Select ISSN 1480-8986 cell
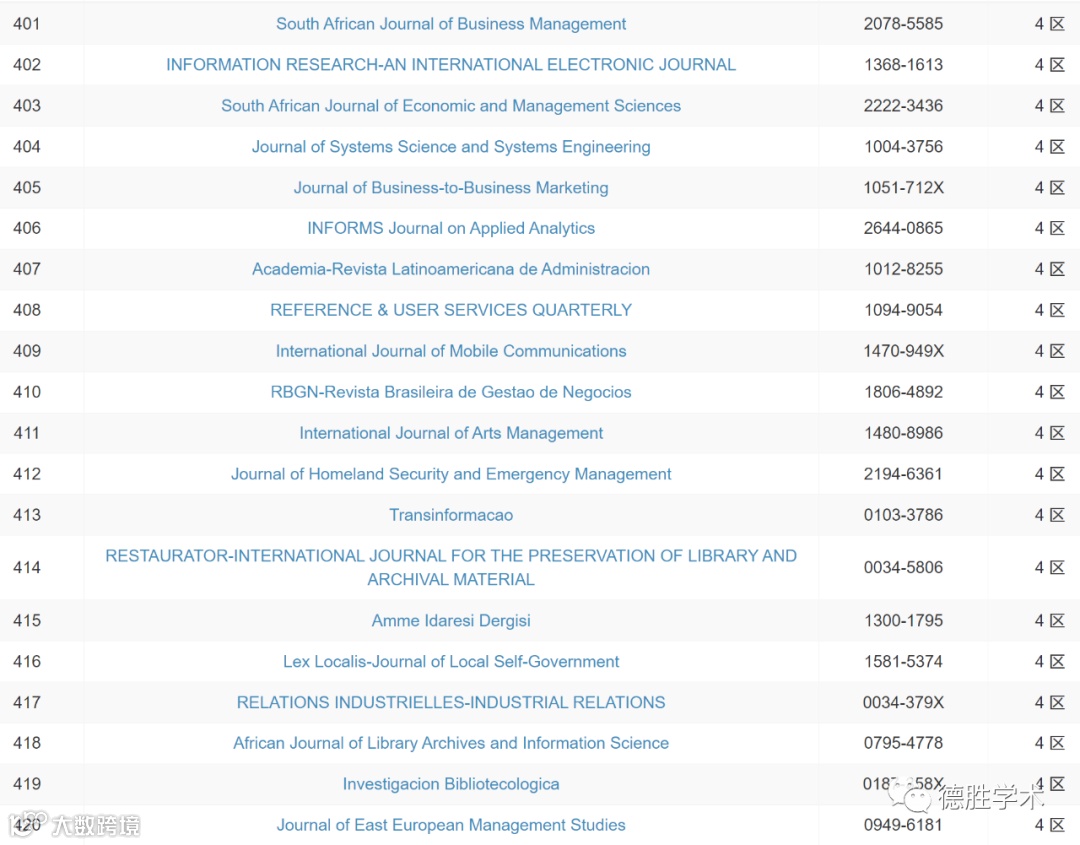The image size is (1080, 845). pyautogui.click(x=903, y=433)
